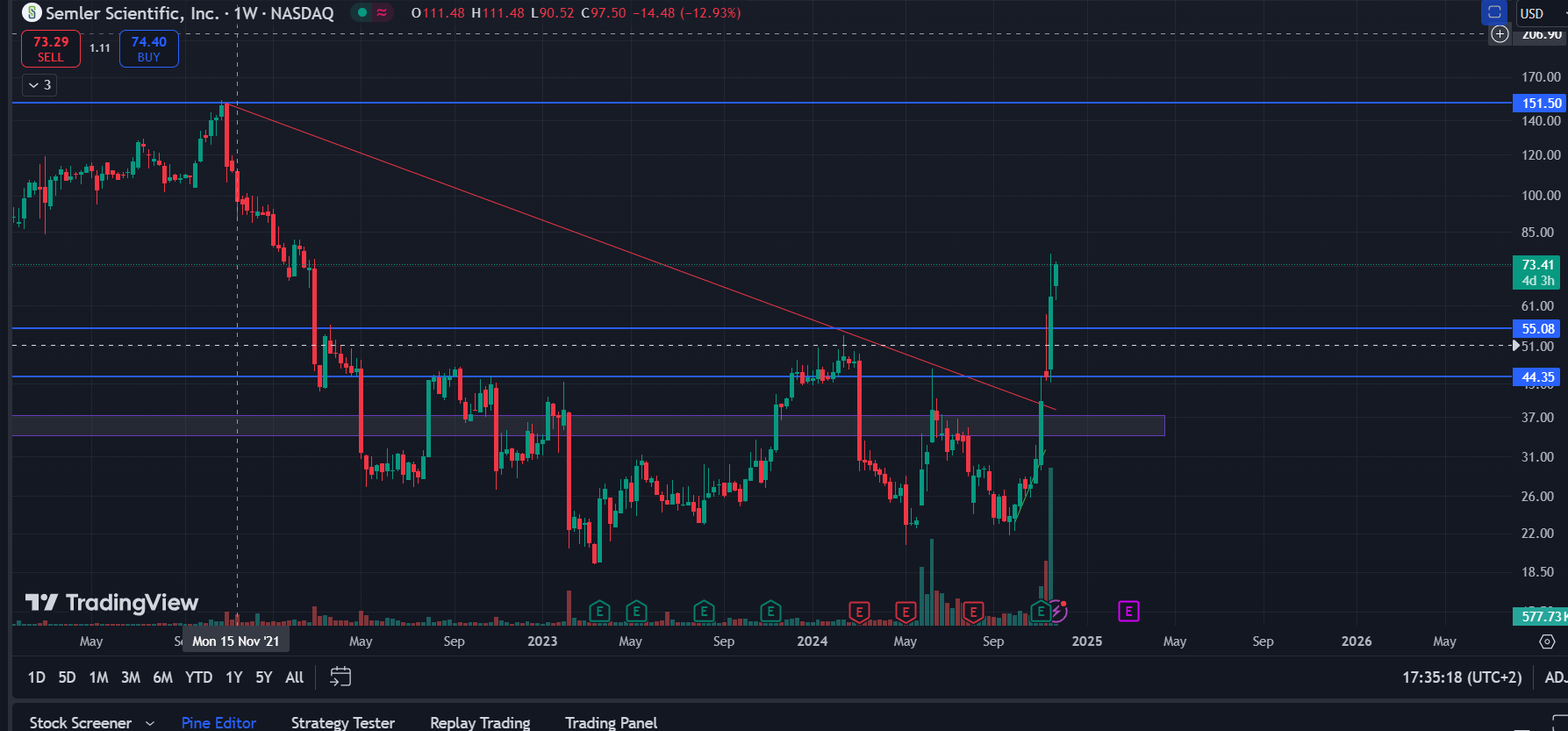Screen dimensions: 1568x731
Task: Click the earliest green earnings marker after 2023
Action: 599,611
